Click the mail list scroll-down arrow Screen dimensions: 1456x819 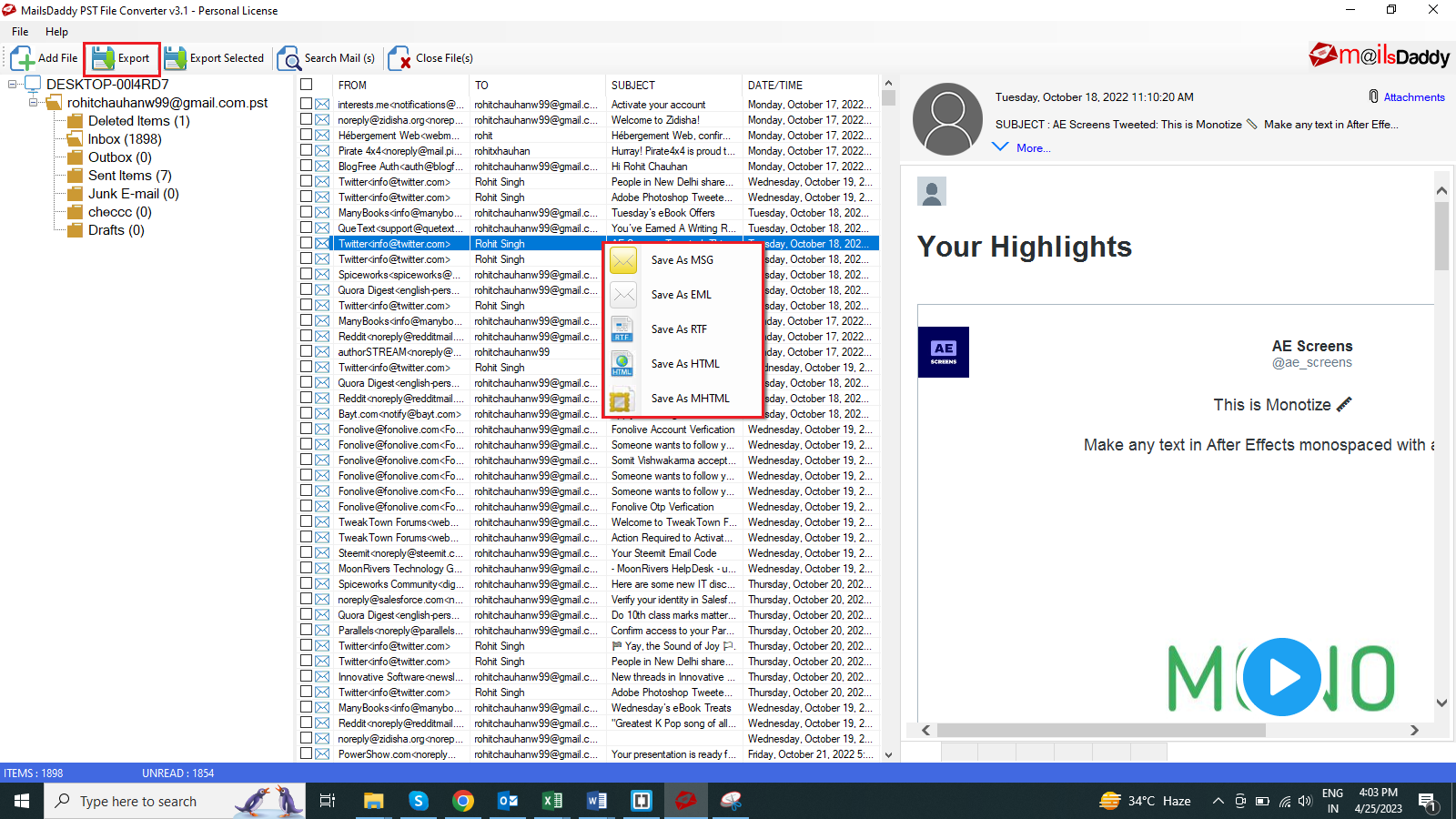[x=888, y=754]
